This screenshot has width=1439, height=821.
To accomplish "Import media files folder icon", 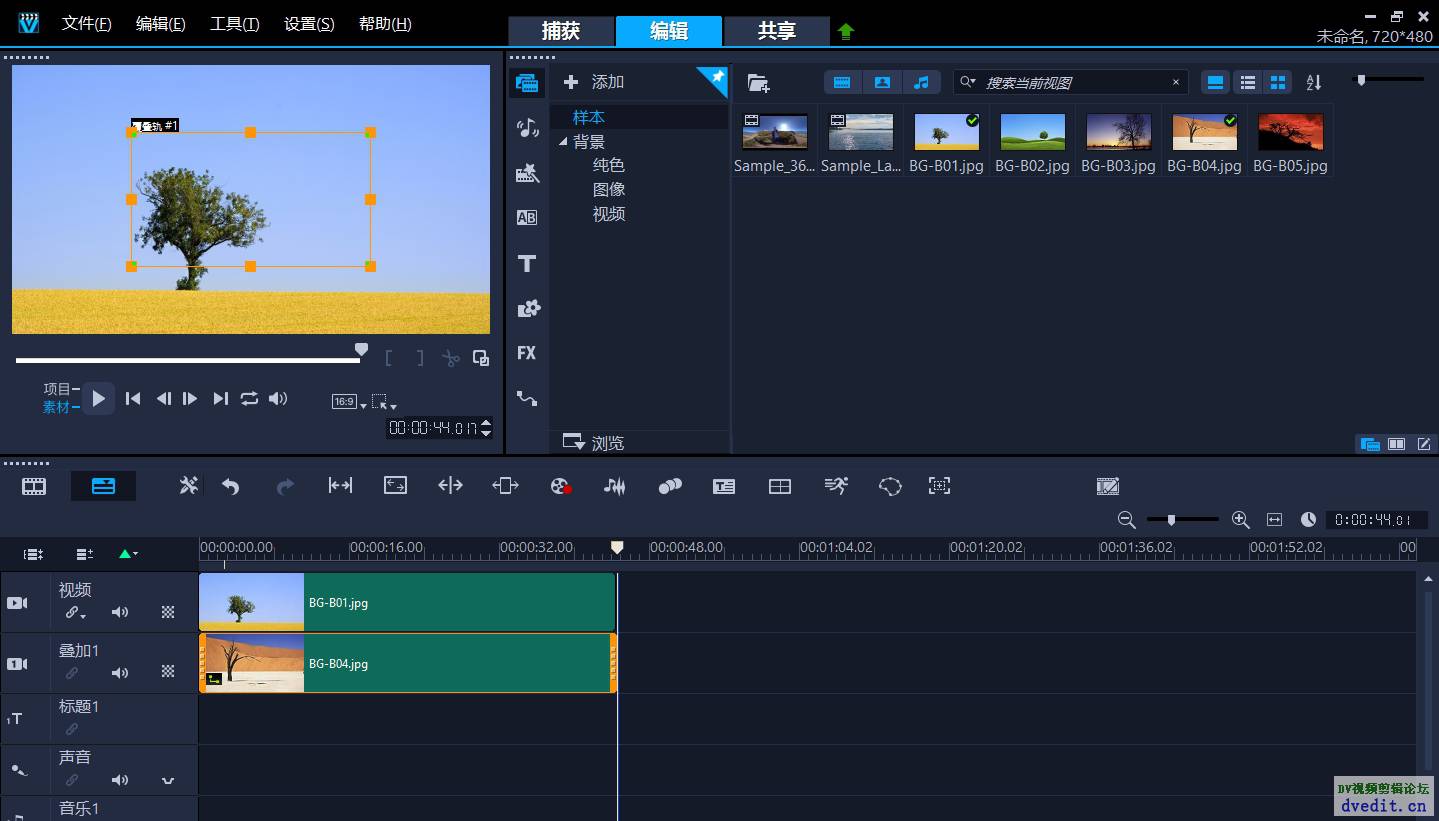I will click(x=759, y=83).
